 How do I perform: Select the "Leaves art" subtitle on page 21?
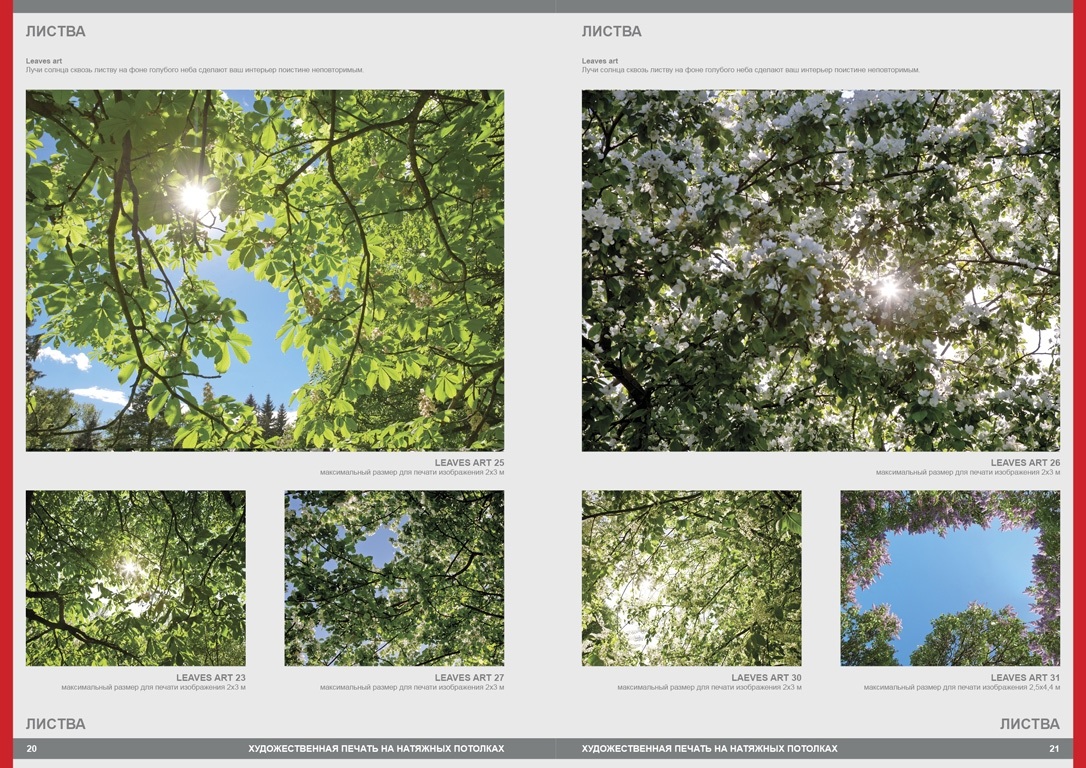pyautogui.click(x=600, y=61)
